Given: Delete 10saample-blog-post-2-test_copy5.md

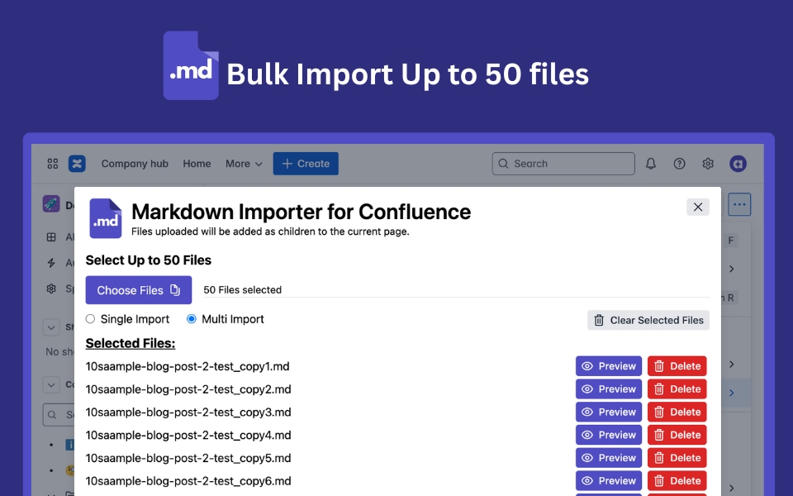Looking at the screenshot, I should tap(677, 458).
